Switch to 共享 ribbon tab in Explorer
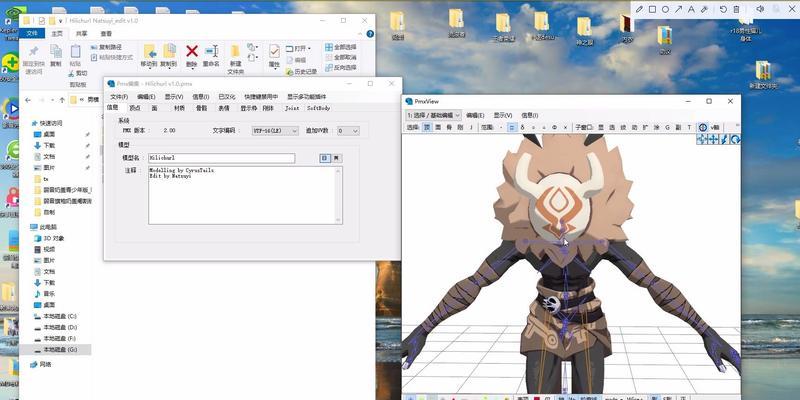 point(82,33)
